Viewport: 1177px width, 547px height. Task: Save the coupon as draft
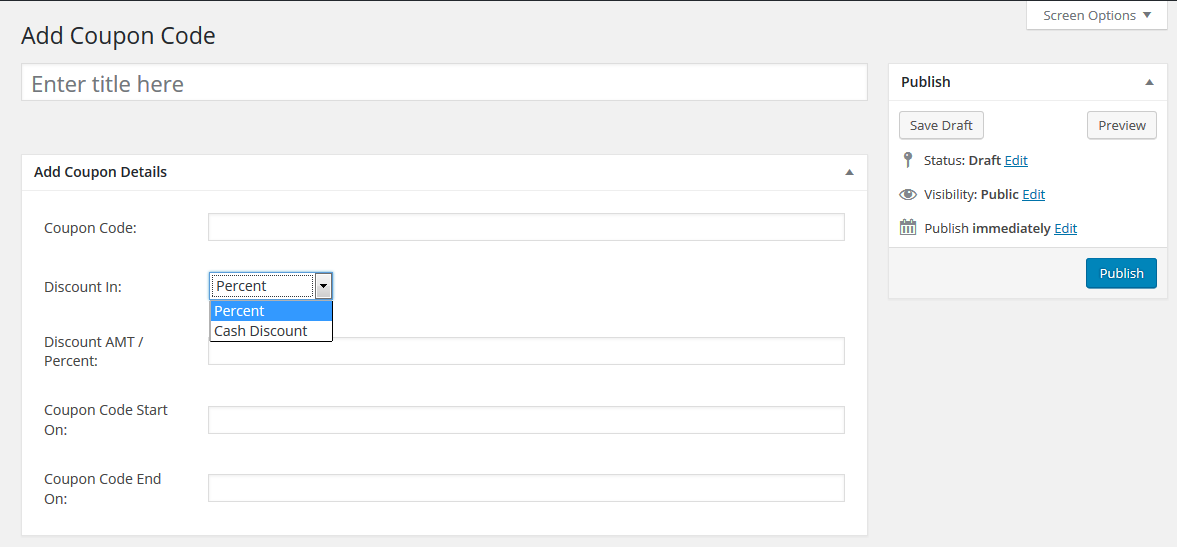click(x=941, y=125)
